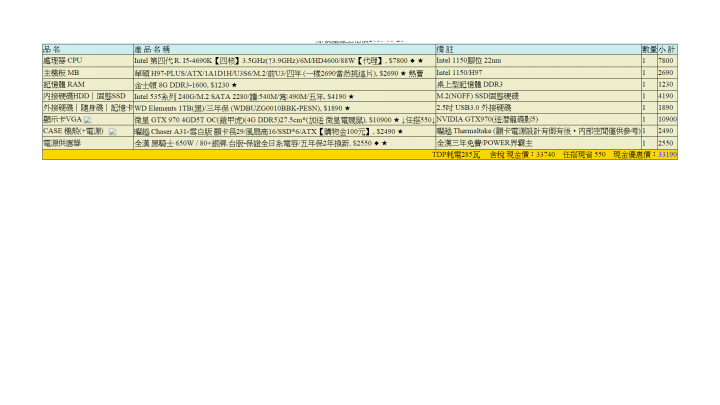Click the 7800 subtotal value
The image size is (720, 405).
click(x=666, y=61)
